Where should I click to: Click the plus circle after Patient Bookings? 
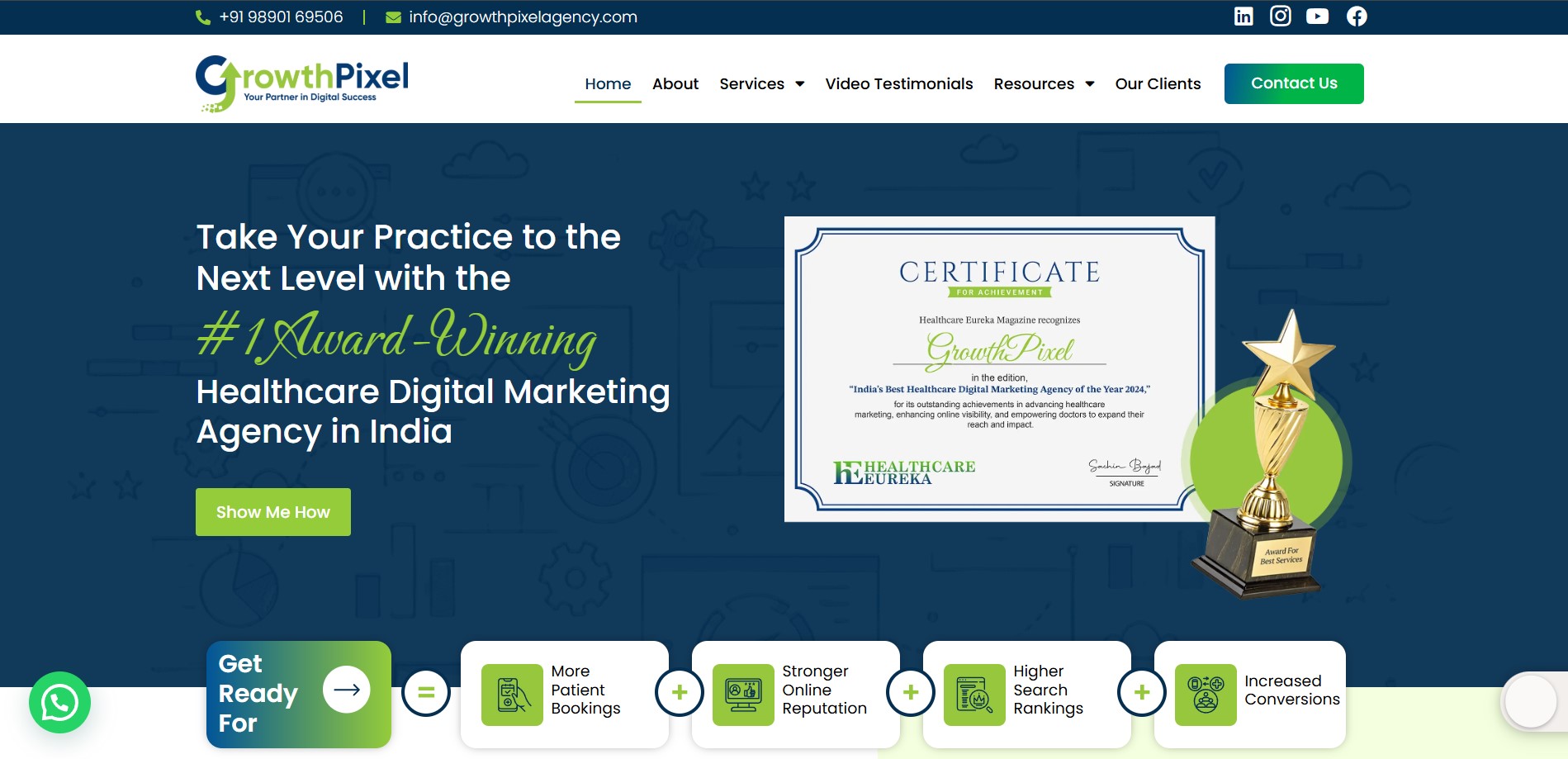point(680,692)
